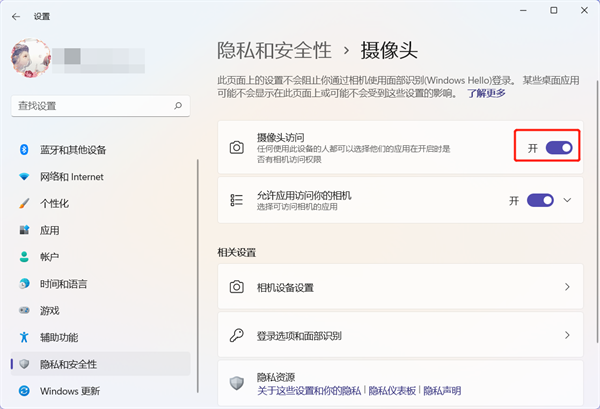The width and height of the screenshot is (600, 409).
Task: Disable 允许应用访问你的相机 toggle
Action: (540, 200)
